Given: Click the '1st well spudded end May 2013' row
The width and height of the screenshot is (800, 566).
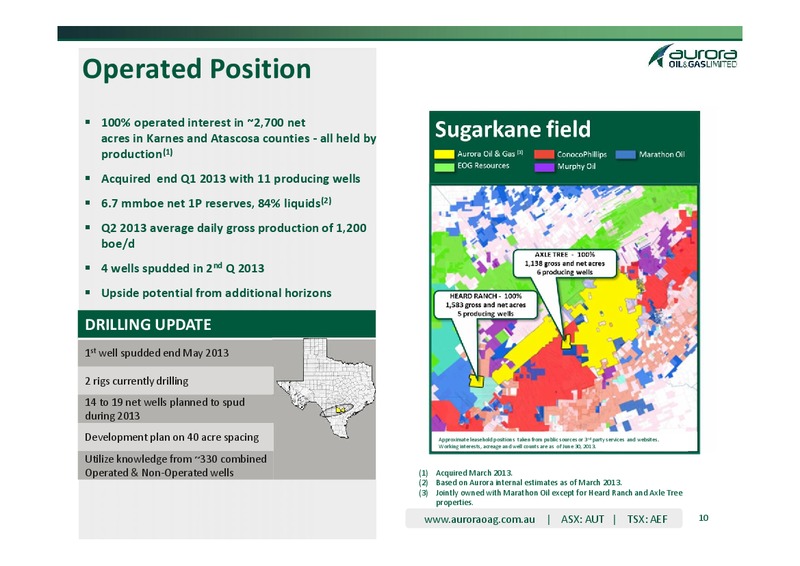Looking at the screenshot, I should [x=176, y=353].
